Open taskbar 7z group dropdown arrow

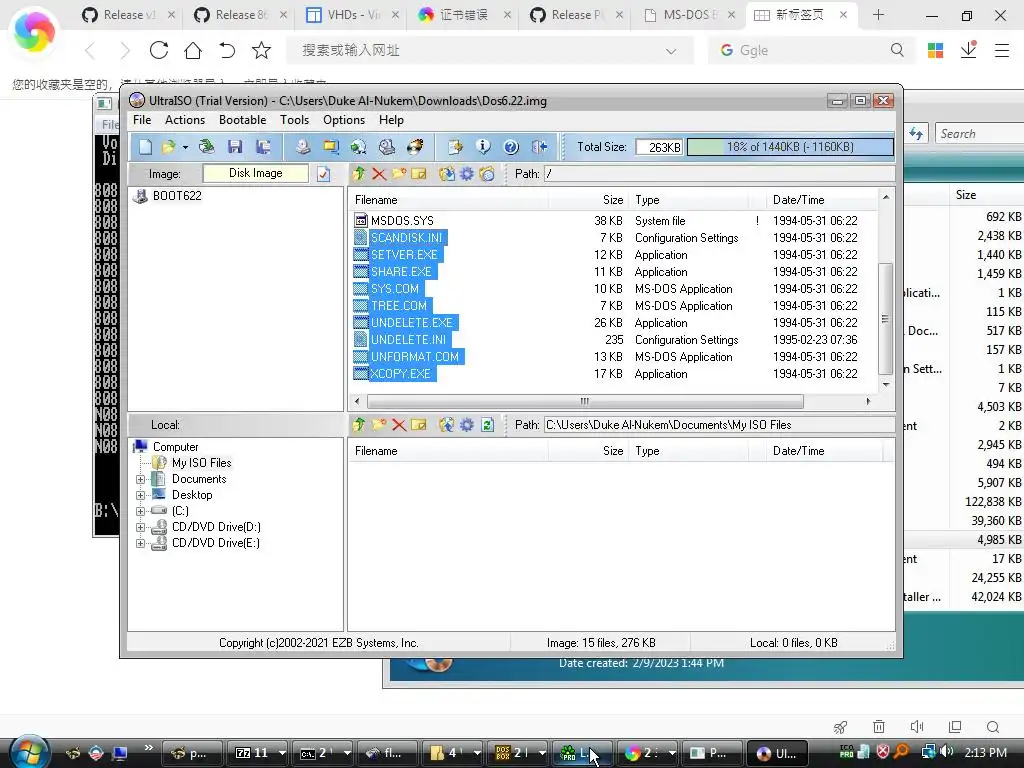[282, 753]
